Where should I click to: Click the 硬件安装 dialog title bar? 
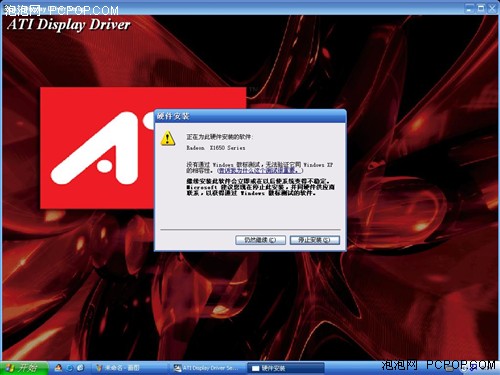pos(250,116)
